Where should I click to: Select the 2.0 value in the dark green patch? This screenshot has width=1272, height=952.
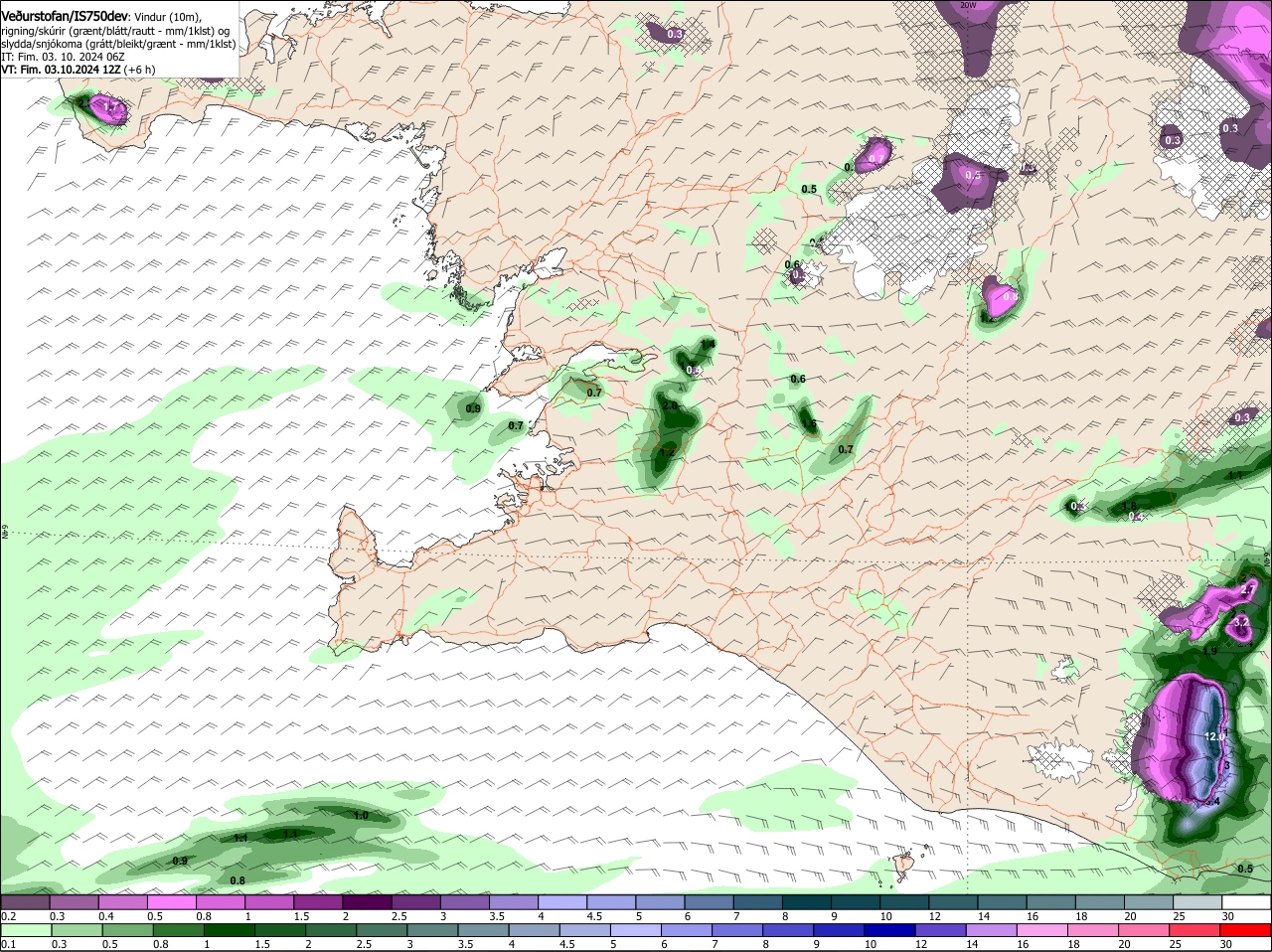tap(670, 406)
